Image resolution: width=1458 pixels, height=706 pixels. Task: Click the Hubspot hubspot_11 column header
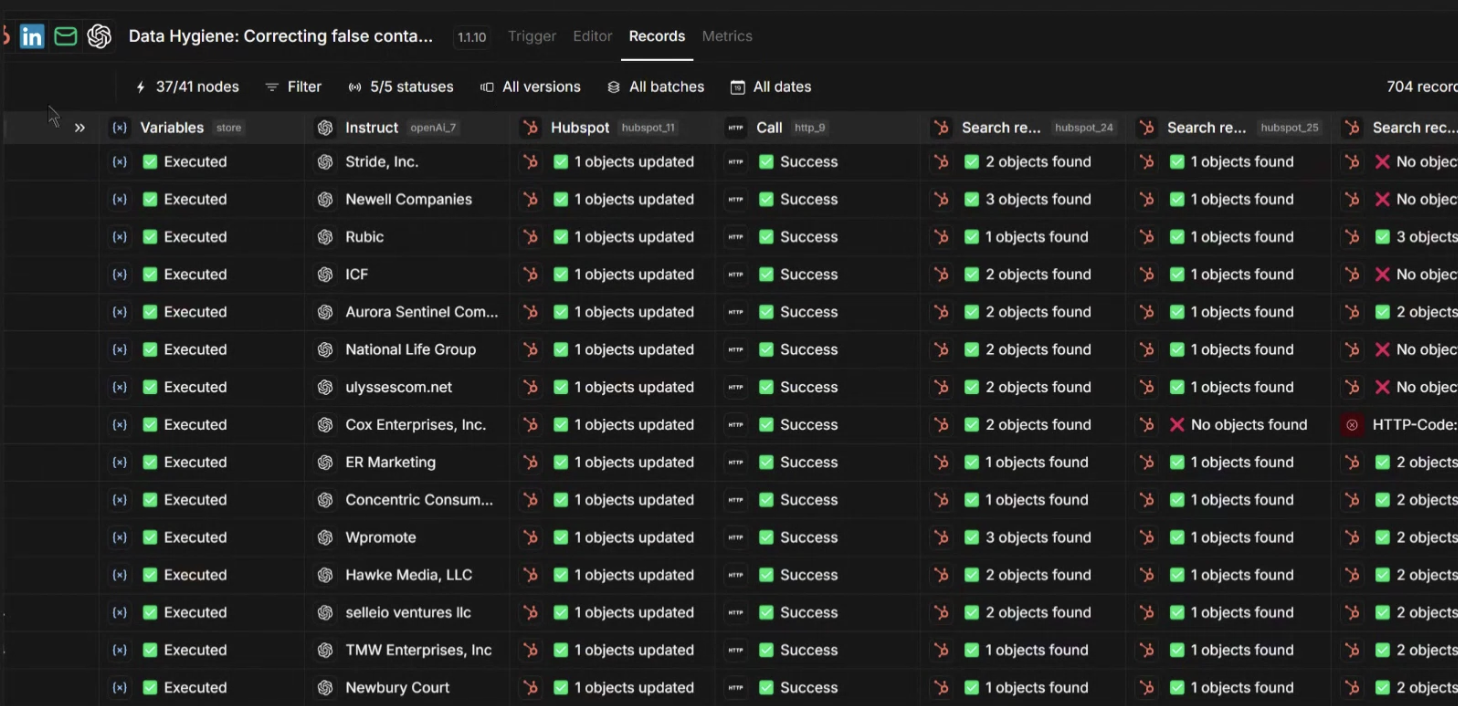tap(613, 128)
